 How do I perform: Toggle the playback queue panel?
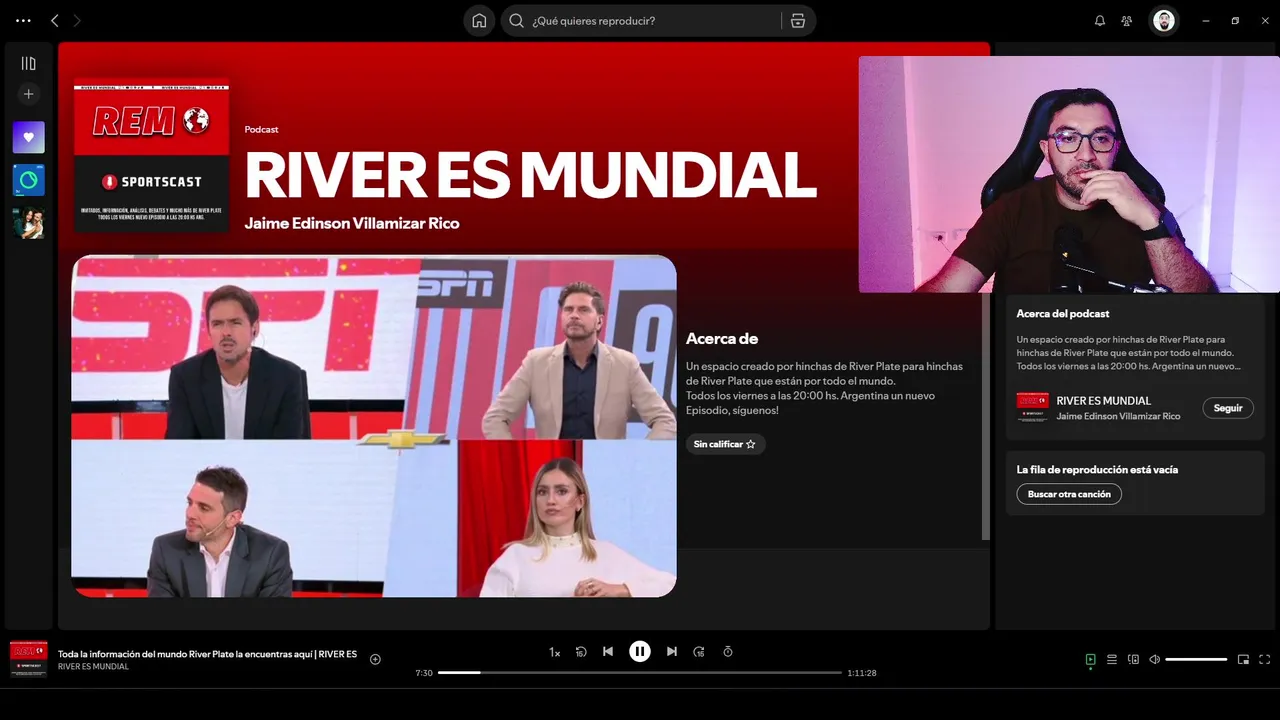[x=1112, y=660]
